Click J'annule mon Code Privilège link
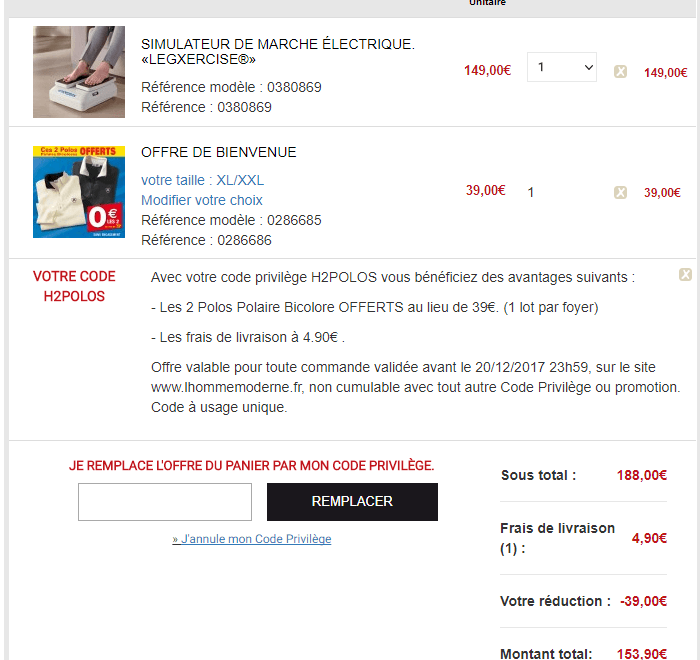Viewport: 700px width, 660px height. click(252, 539)
